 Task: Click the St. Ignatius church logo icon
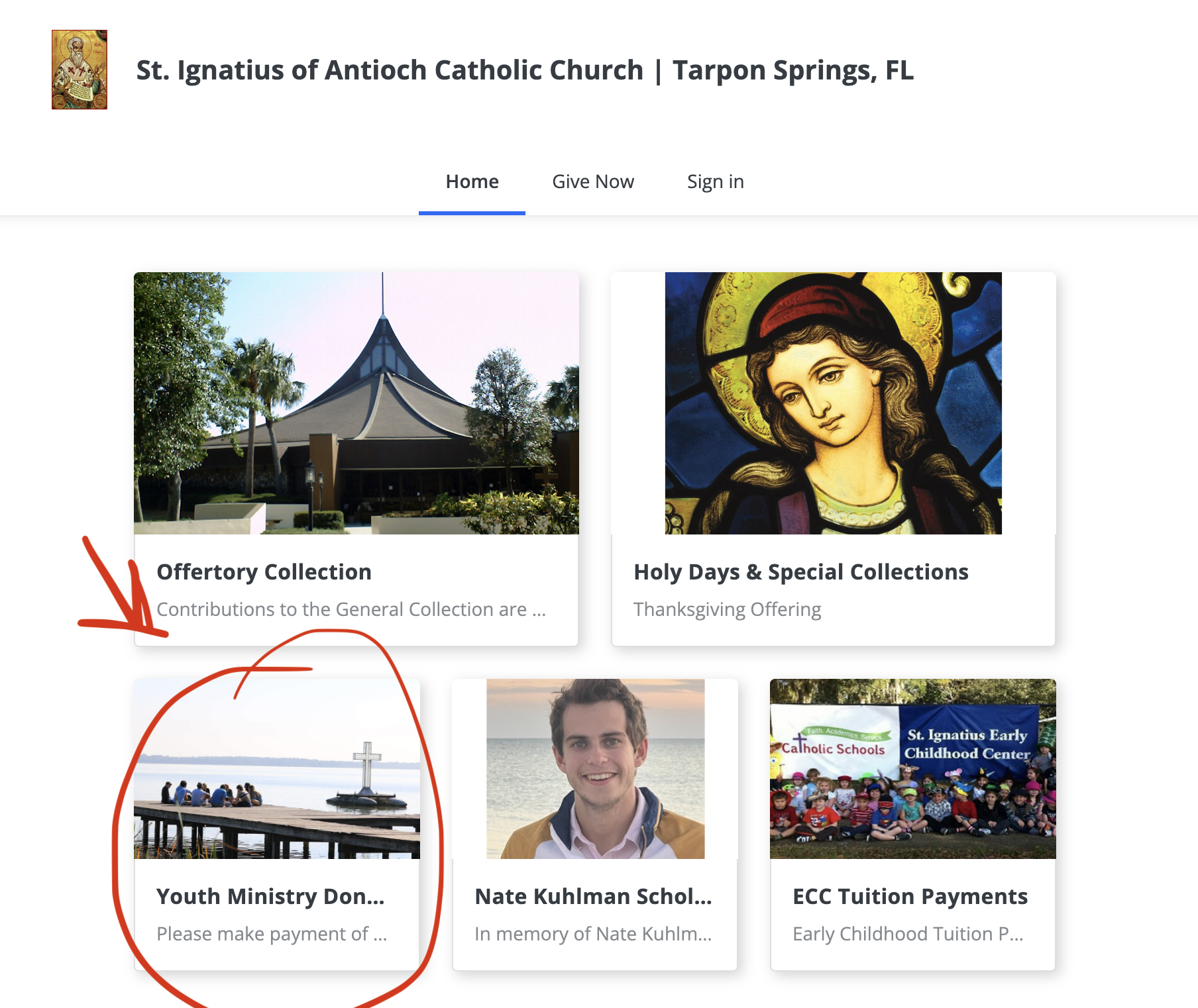(78, 70)
